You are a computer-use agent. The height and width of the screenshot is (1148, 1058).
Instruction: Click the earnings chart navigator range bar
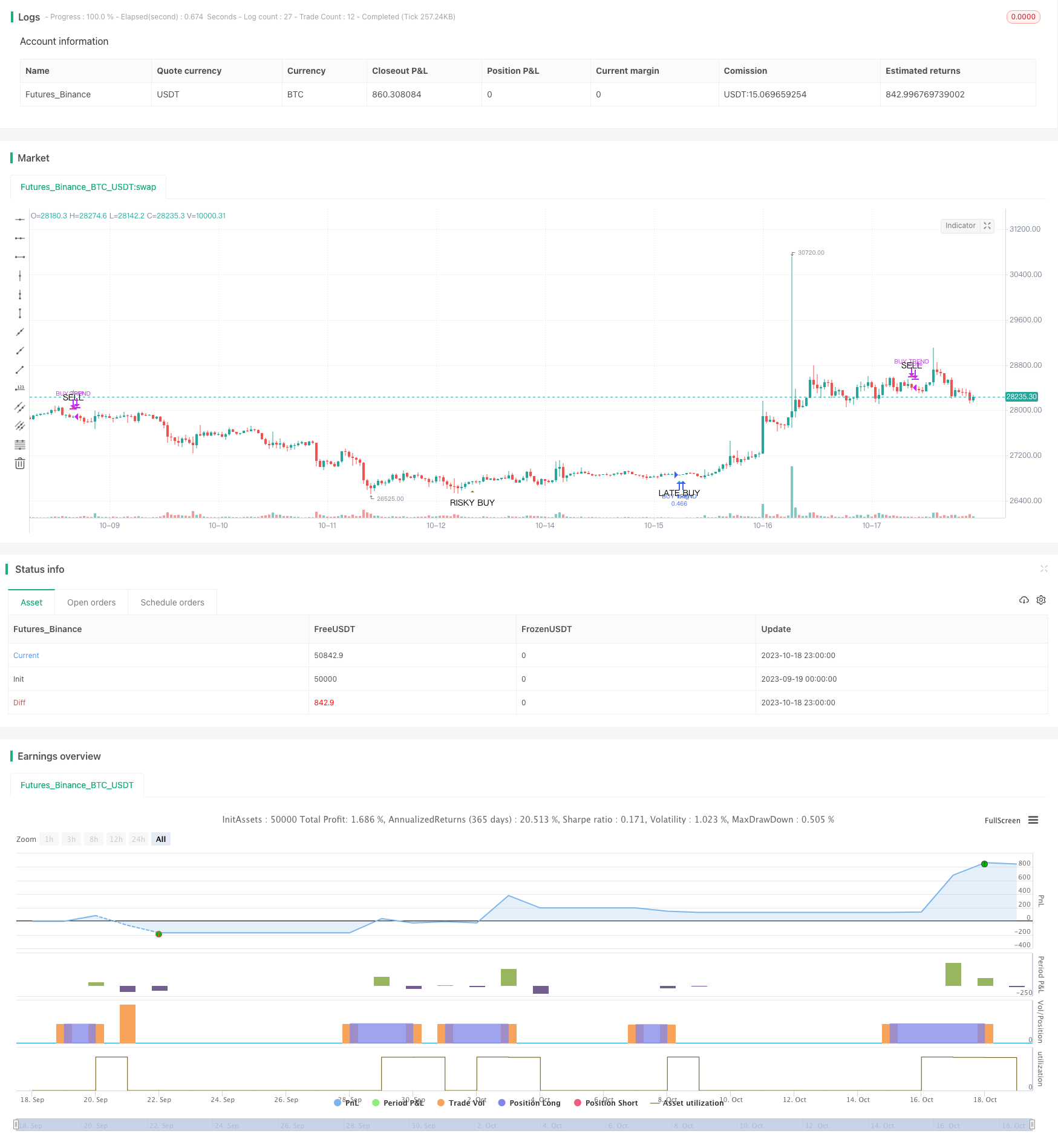coord(523,1125)
